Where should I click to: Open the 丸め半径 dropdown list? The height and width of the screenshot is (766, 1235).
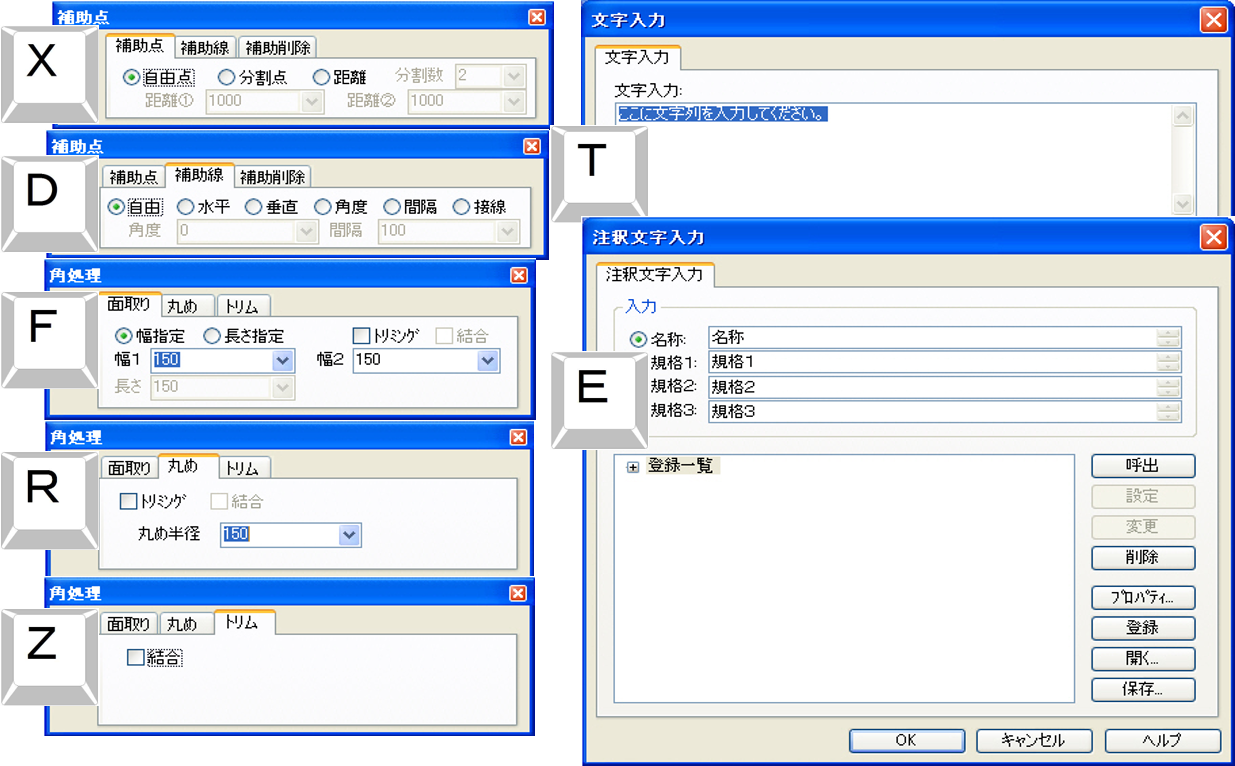348,535
